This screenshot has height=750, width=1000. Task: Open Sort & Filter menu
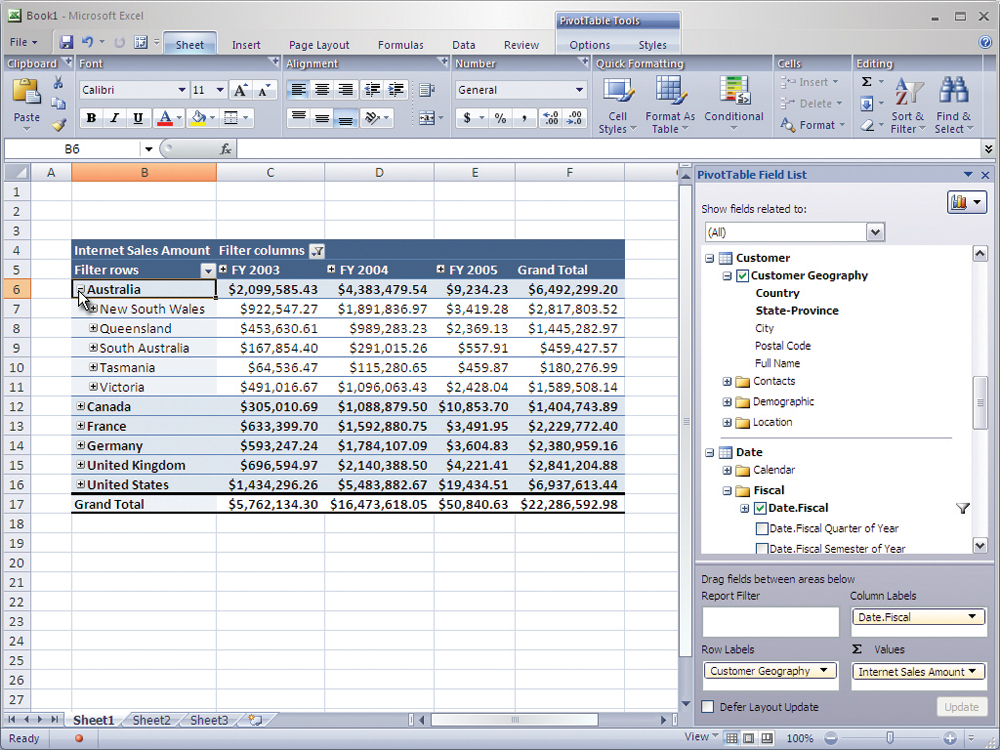coord(908,105)
